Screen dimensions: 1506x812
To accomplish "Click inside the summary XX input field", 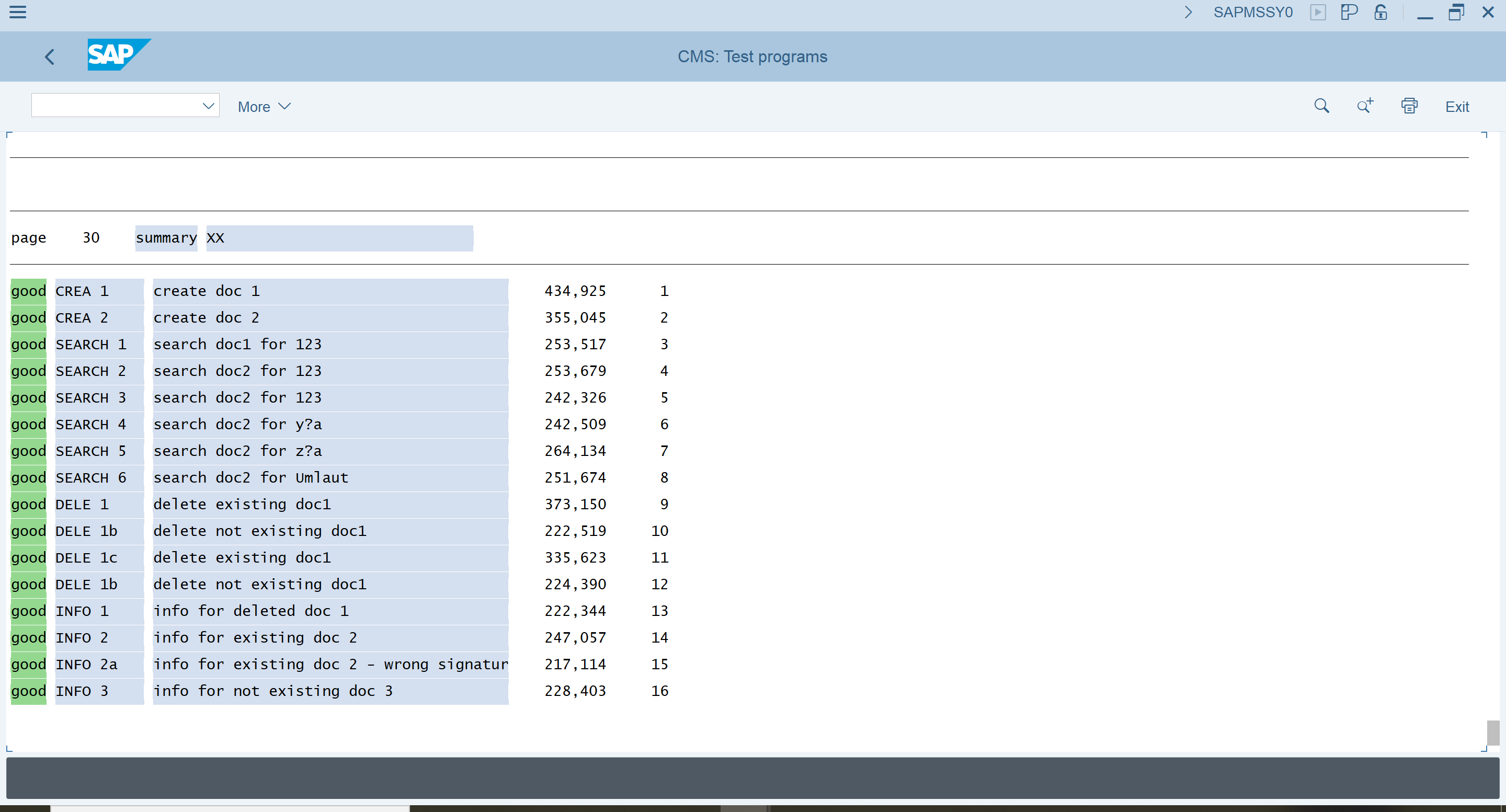I will pos(339,238).
